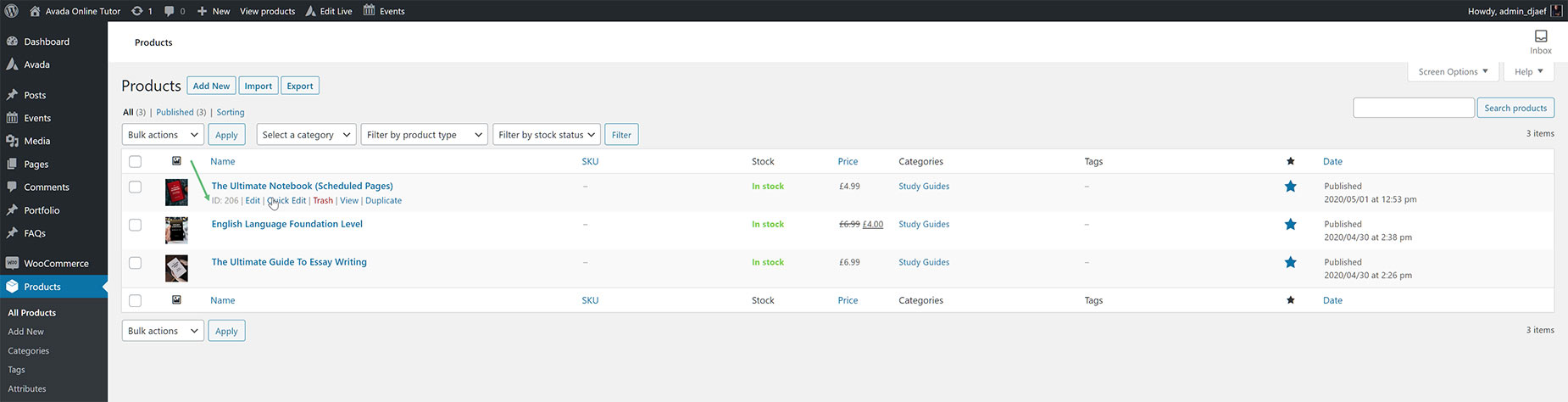
Task: Focus the product search input field
Action: coord(1414,108)
